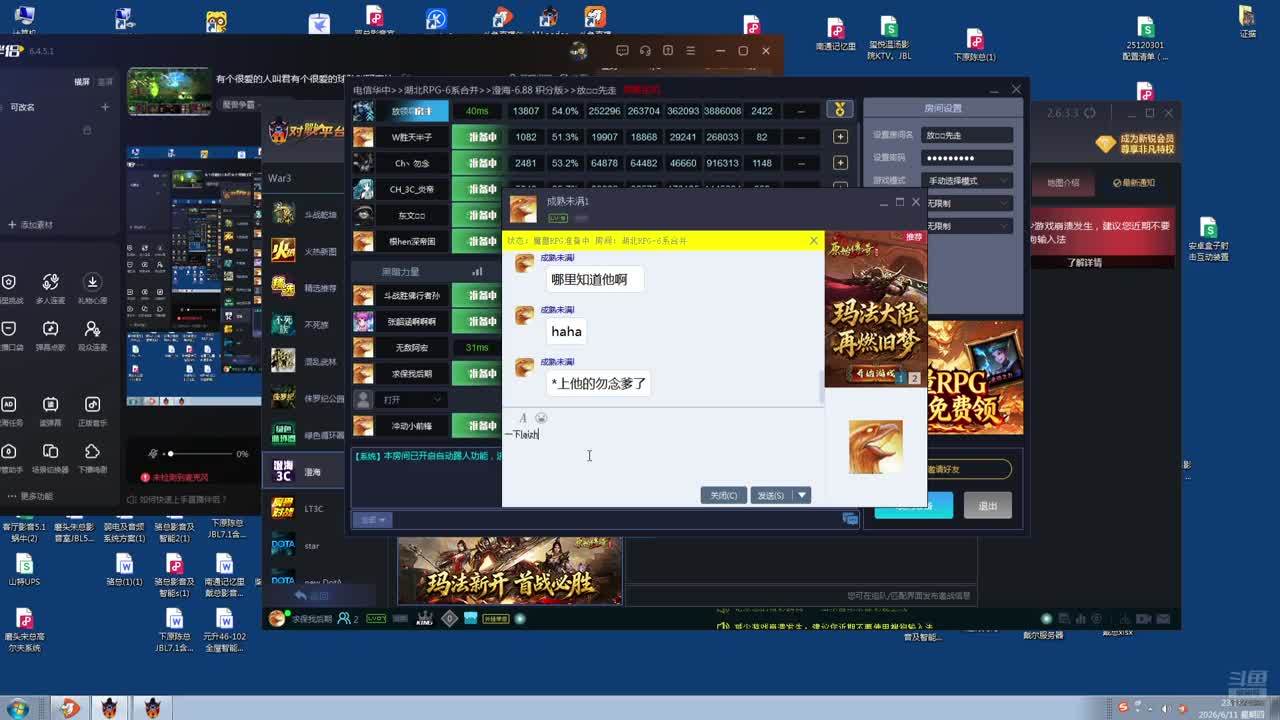Toggle 准备中 status for 求保我后期
The width and height of the screenshot is (1280, 720).
tap(476, 373)
